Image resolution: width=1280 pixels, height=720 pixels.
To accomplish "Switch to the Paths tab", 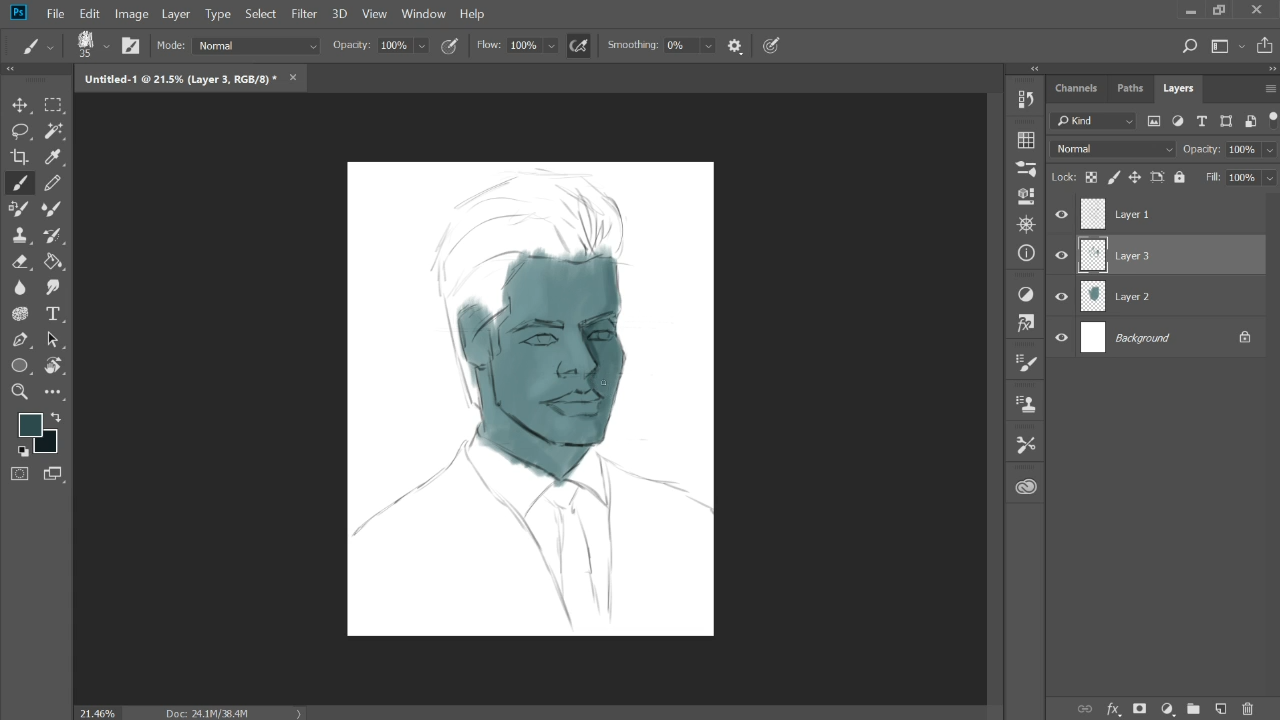I will pyautogui.click(x=1130, y=88).
